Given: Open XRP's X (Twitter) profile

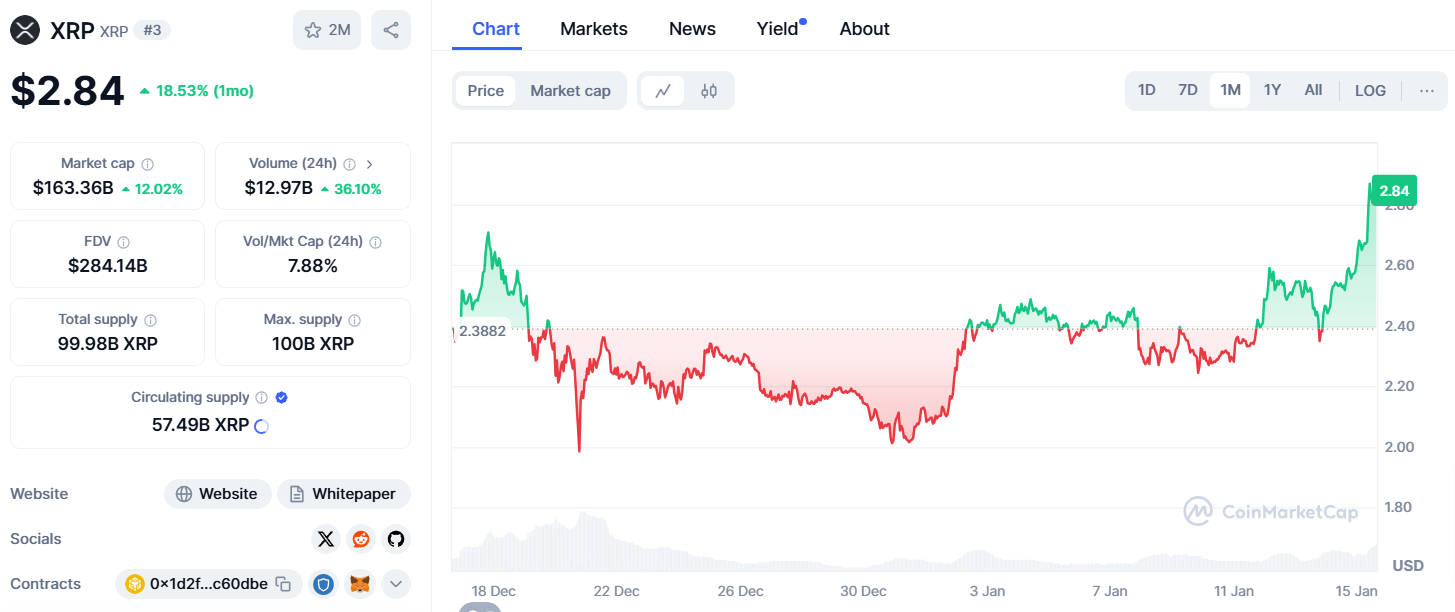Looking at the screenshot, I should [x=325, y=539].
